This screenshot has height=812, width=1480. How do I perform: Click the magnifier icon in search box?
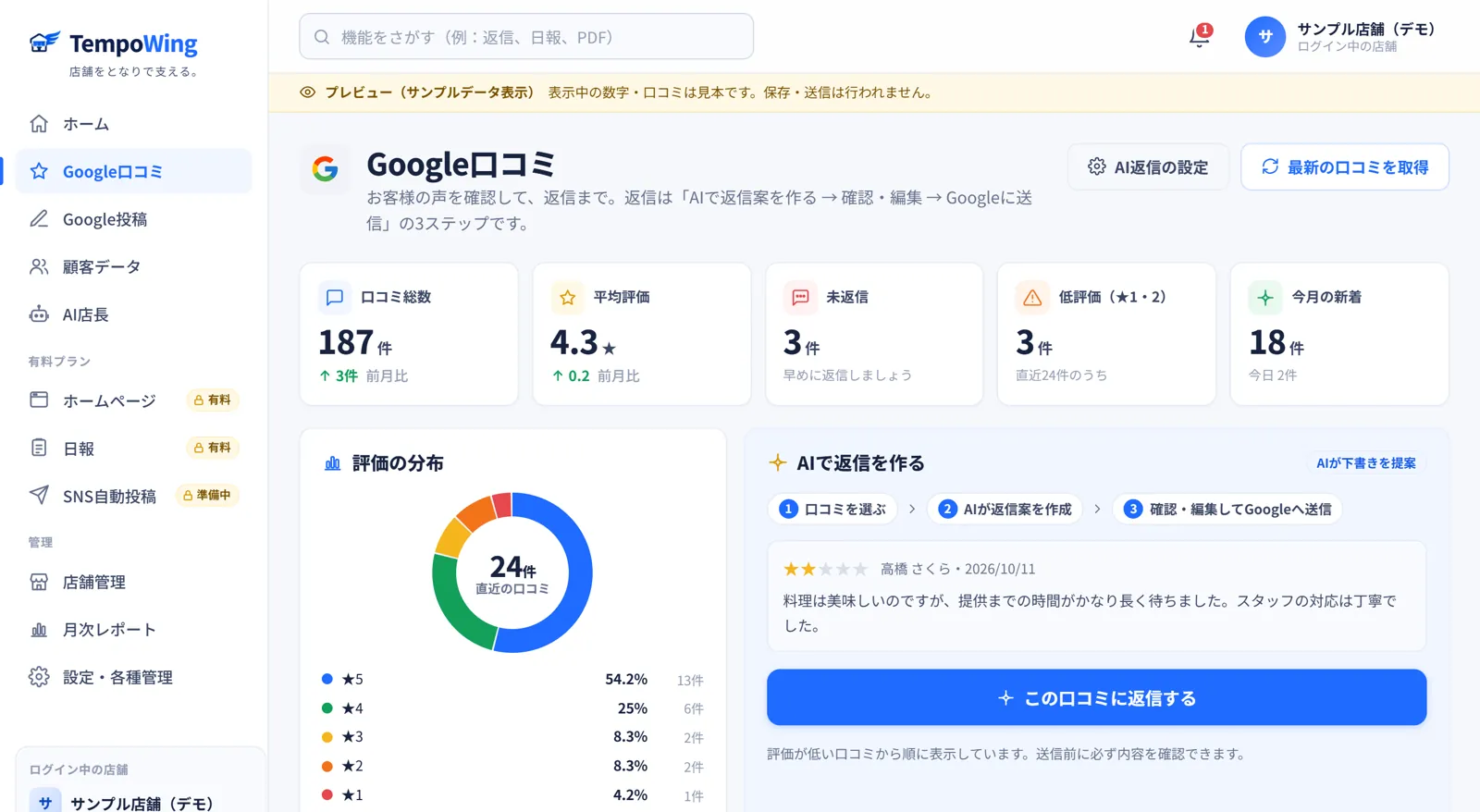(322, 37)
